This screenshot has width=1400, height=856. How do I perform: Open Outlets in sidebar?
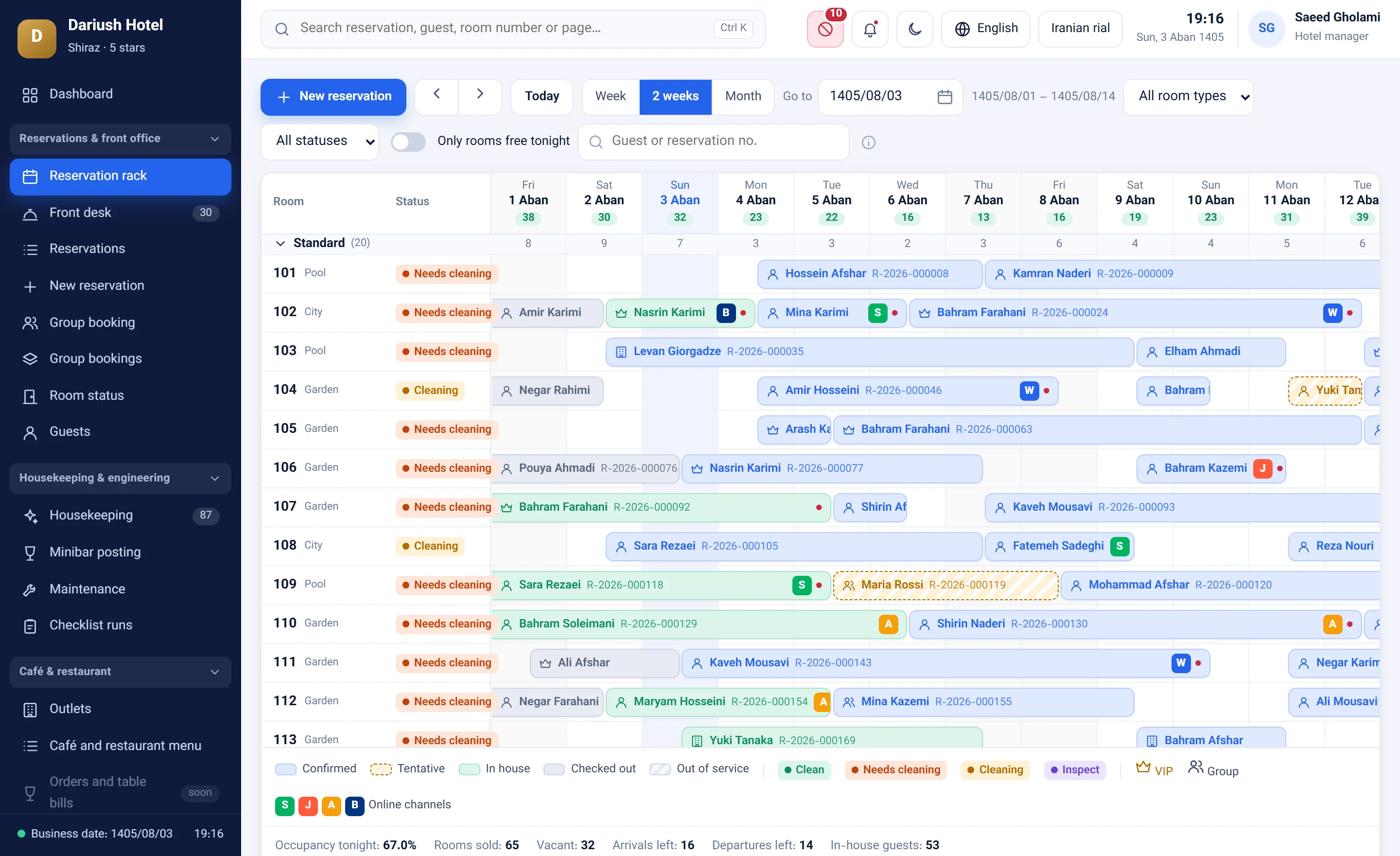pos(121,709)
